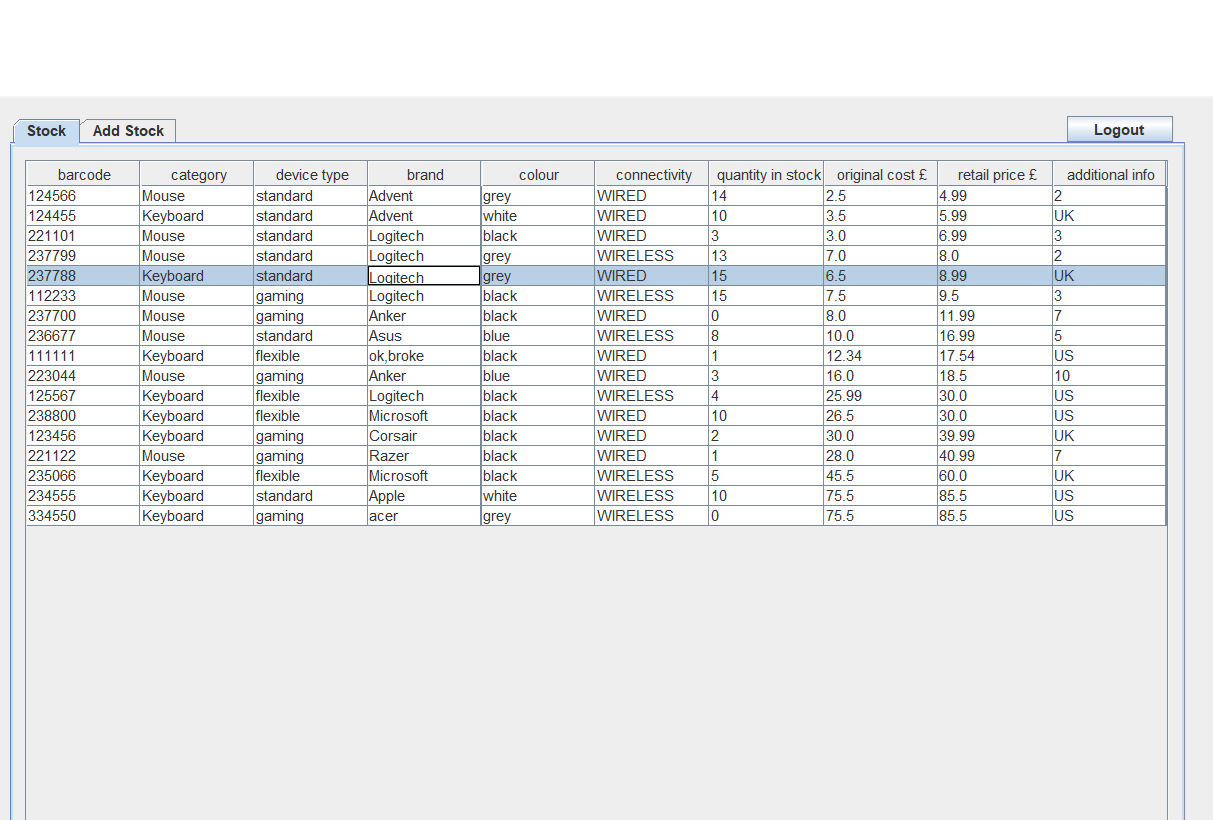Image resolution: width=1213 pixels, height=820 pixels.
Task: Click retail price cell 4.99
Action: coord(995,196)
